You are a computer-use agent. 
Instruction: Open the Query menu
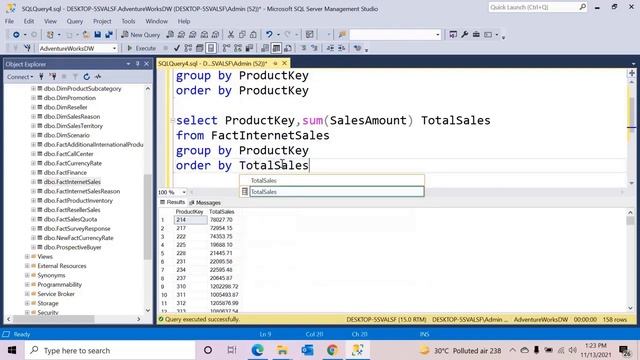click(75, 21)
